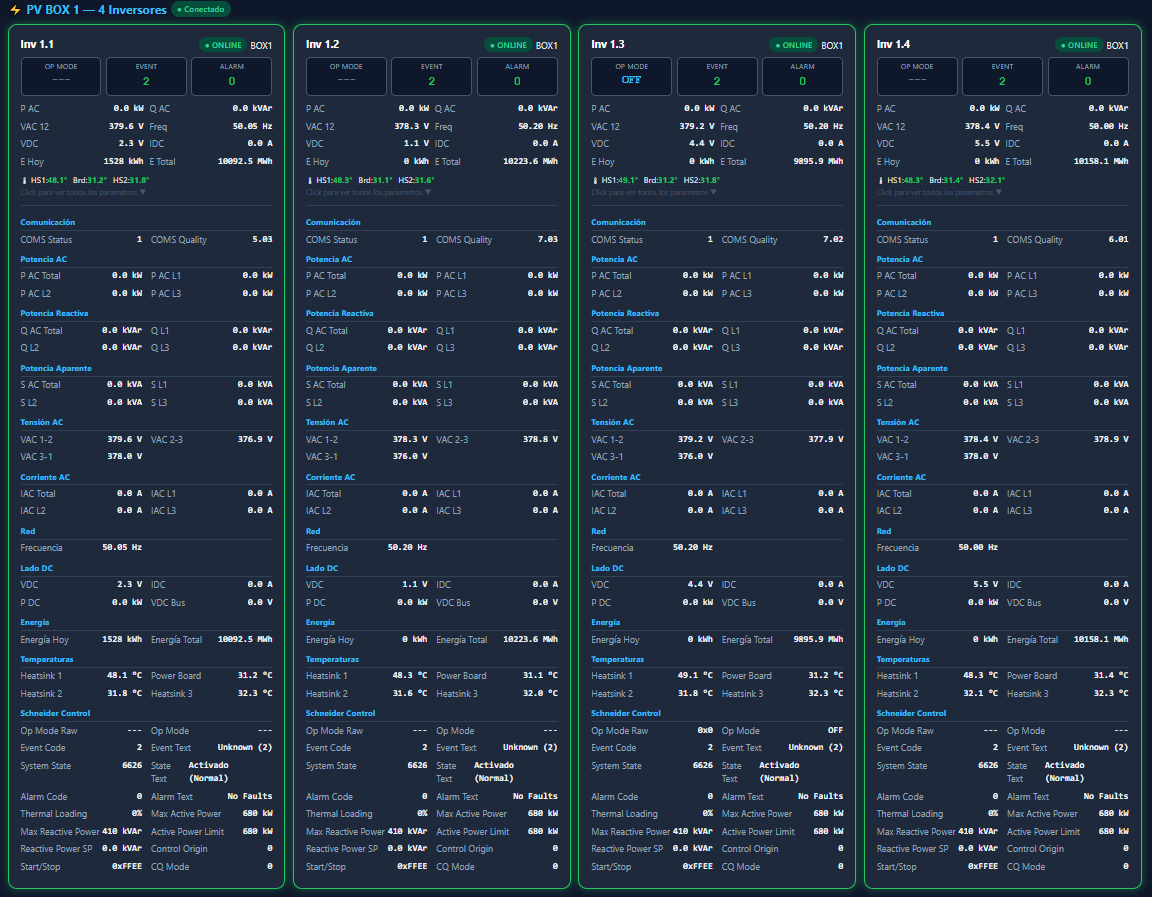Viewport: 1152px width, 897px height.
Task: Click the thermometer icon in Inv 1.4
Action: click(880, 180)
